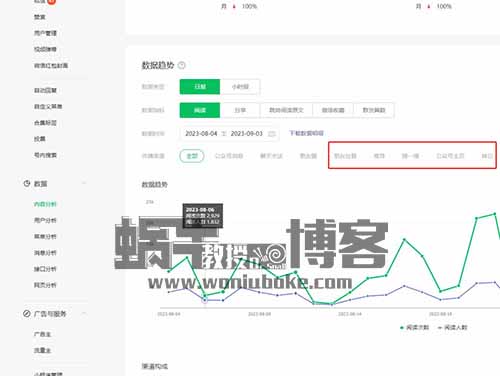Click the 下载数据明细 link
The image size is (500, 376).
[x=306, y=133]
